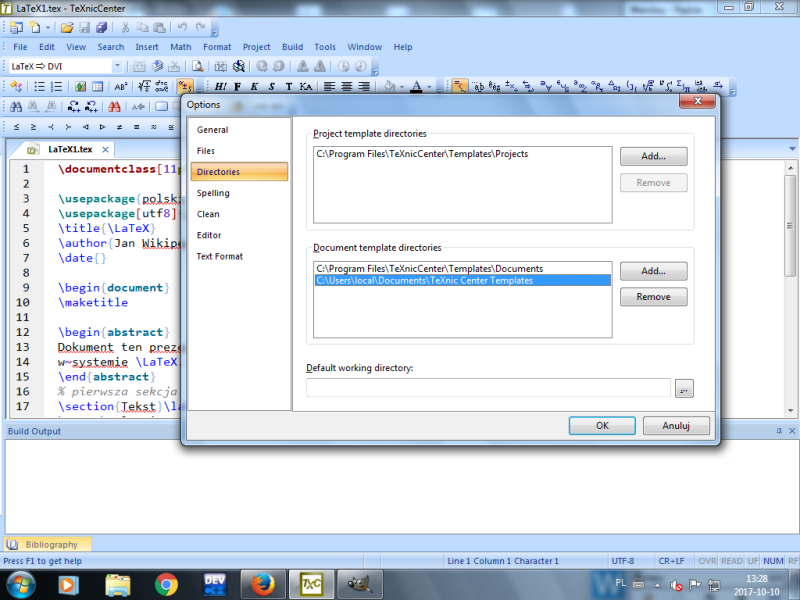
Task: Click the Save All icon
Action: click(x=102, y=28)
